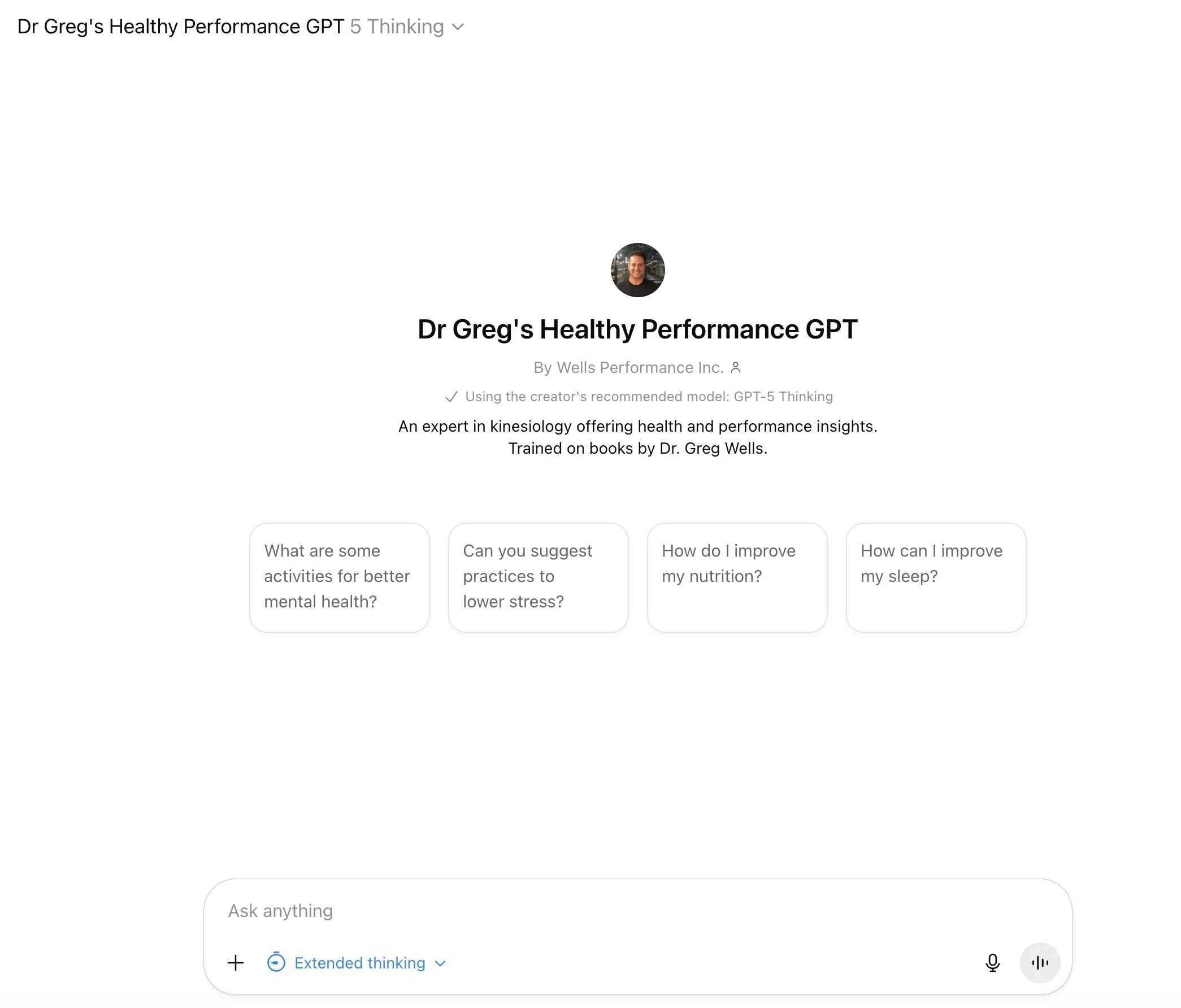Expand the Extended thinking chevron arrow
This screenshot has height=1008, width=1181.
pyautogui.click(x=440, y=963)
